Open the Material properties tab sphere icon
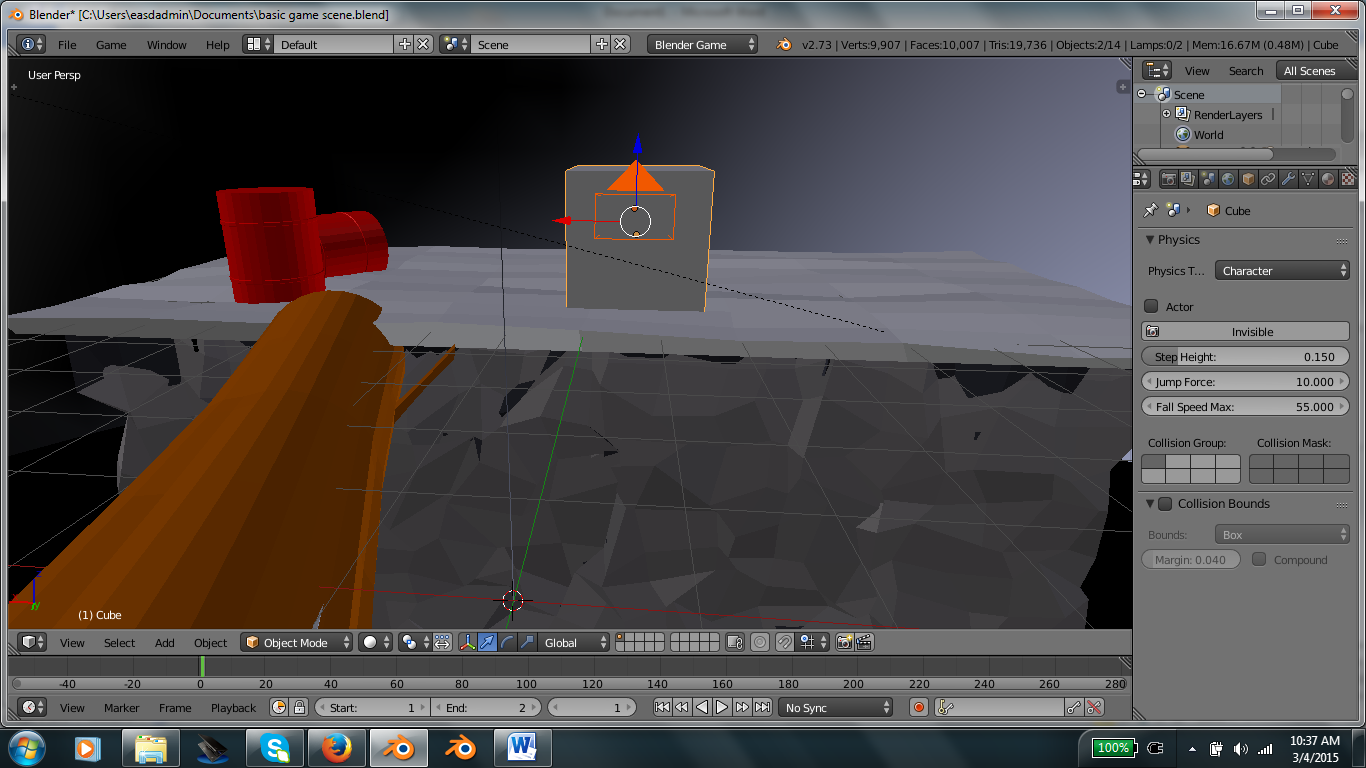Viewport: 1366px width, 768px height. pos(1328,179)
